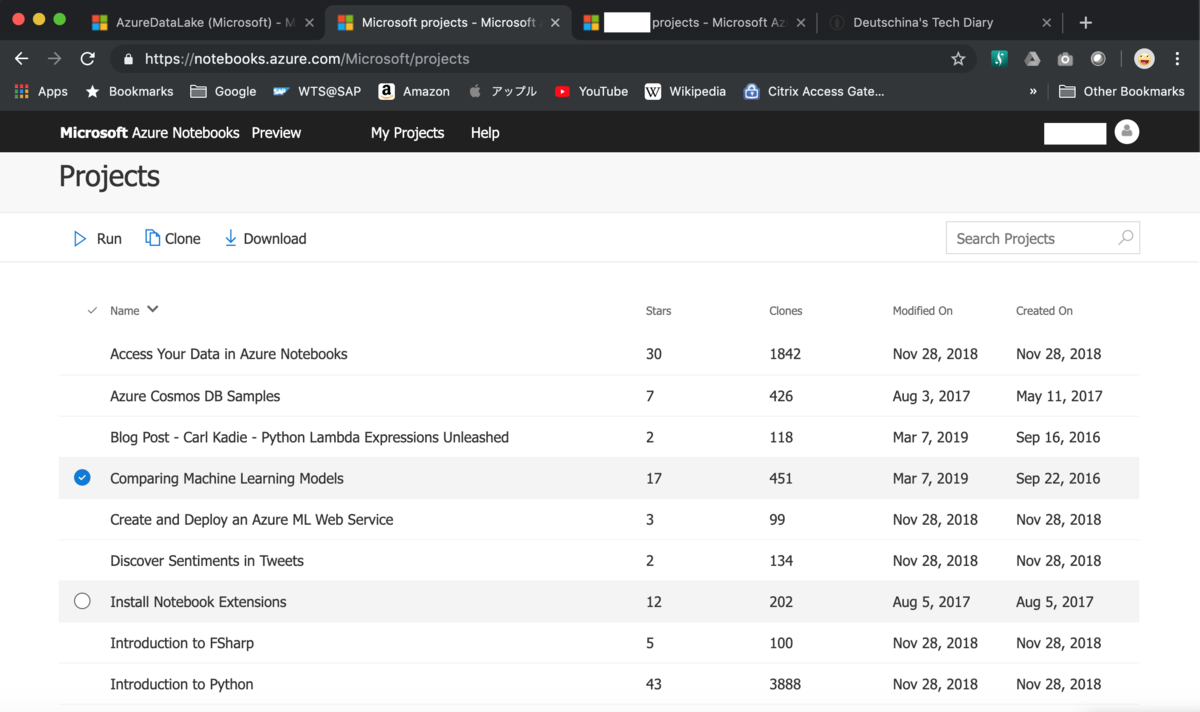Reload the page in the browser
This screenshot has height=712, width=1200.
88,59
